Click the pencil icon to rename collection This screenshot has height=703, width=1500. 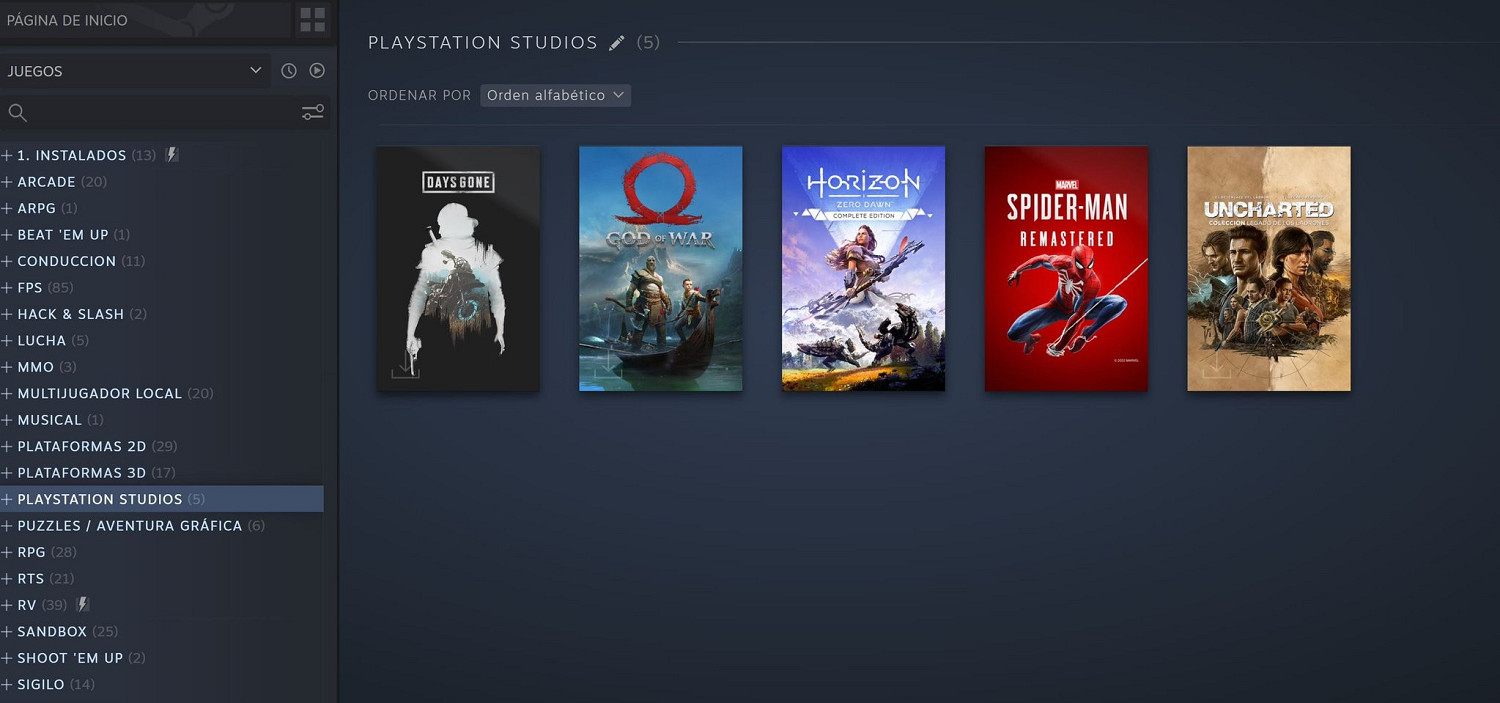[617, 43]
